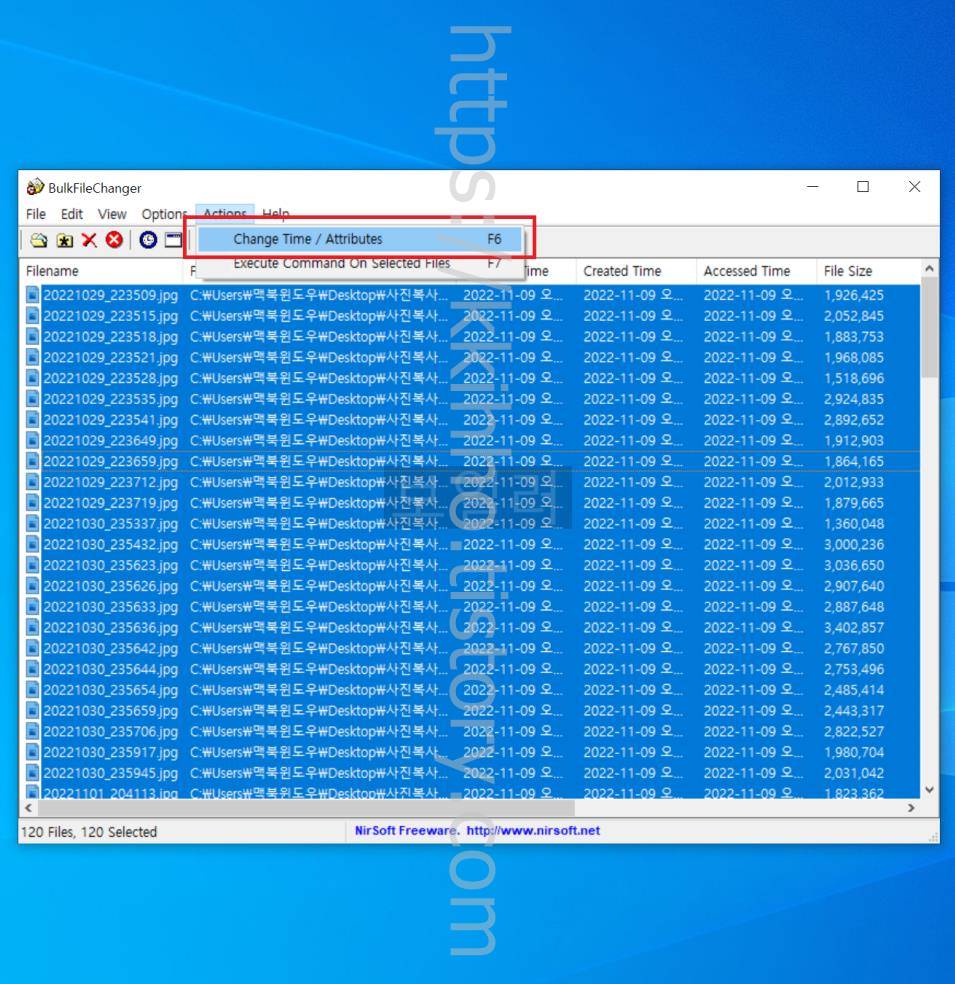This screenshot has height=984, width=955.
Task: Click the BulkFileChanger title bar app icon
Action: [35, 187]
